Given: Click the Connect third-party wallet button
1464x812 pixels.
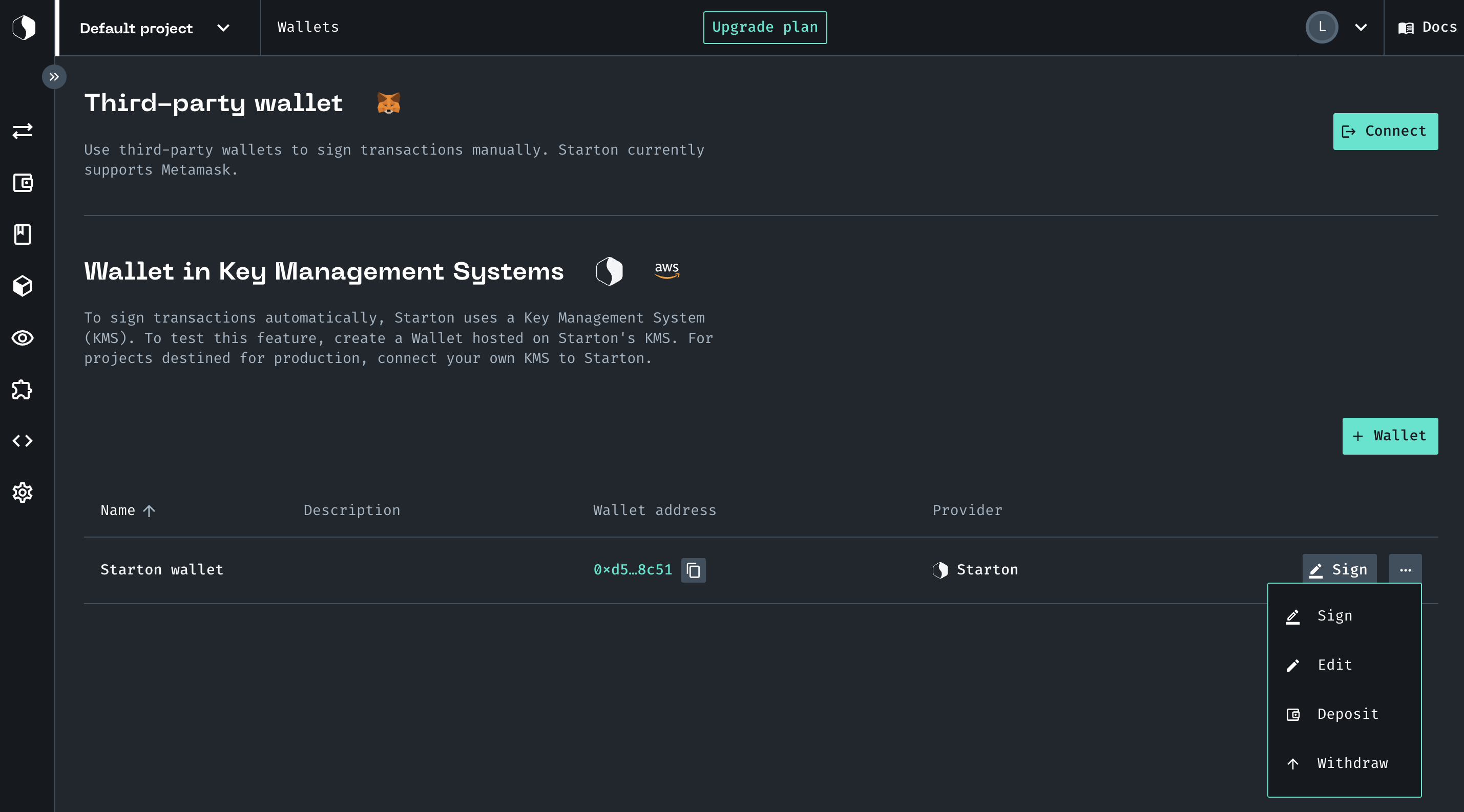Looking at the screenshot, I should coord(1386,131).
